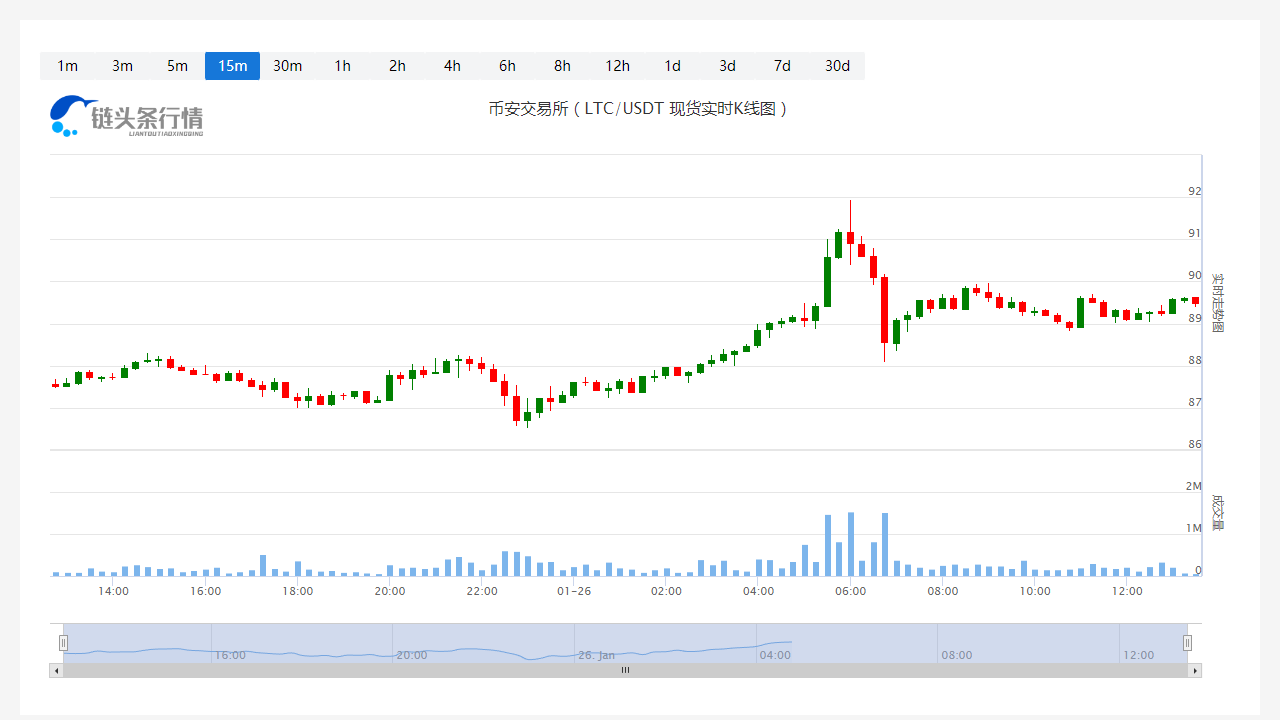Choose the 1h timeframe
1280x720 pixels.
[x=342, y=66]
